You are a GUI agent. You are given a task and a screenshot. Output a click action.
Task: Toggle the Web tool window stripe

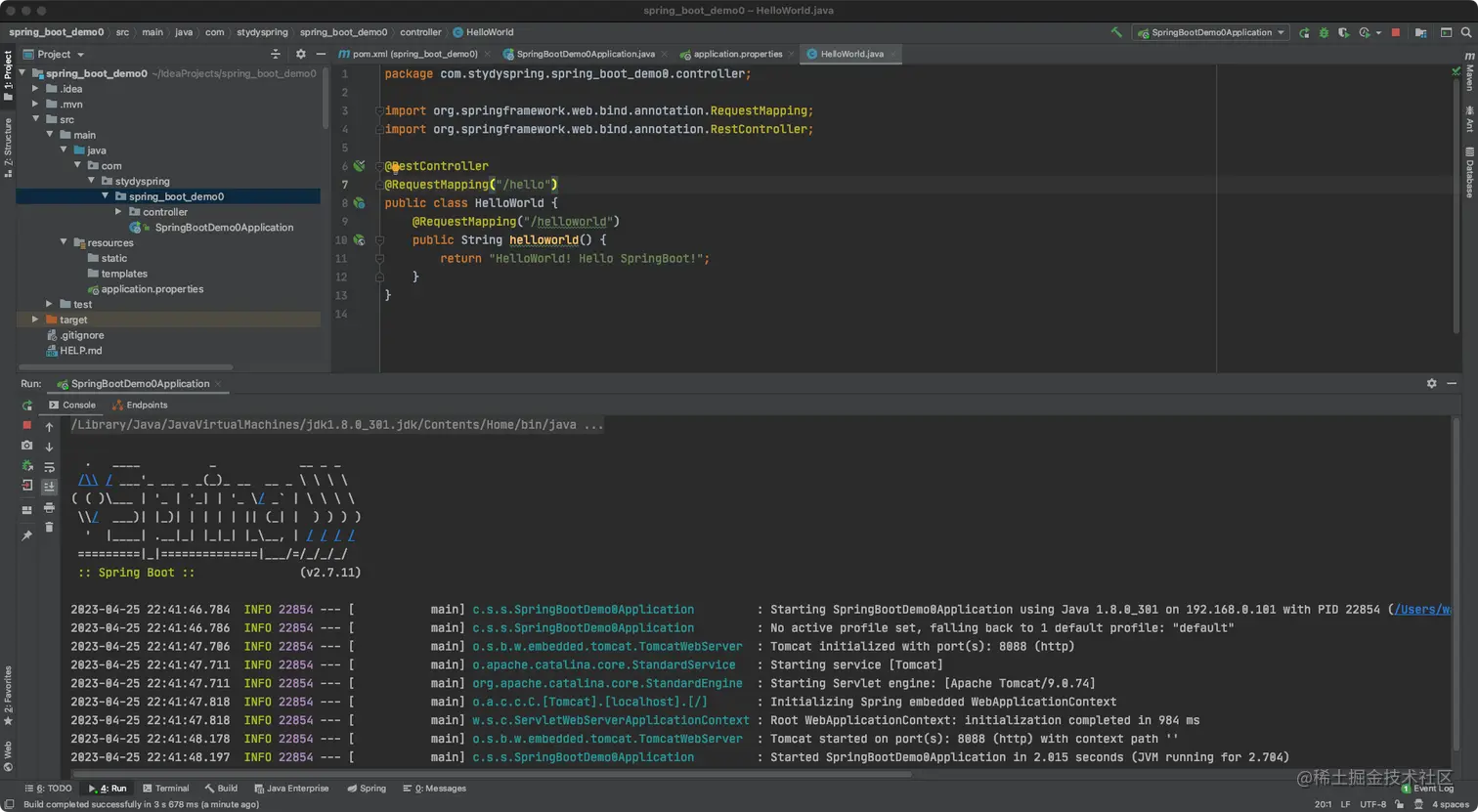click(x=8, y=755)
